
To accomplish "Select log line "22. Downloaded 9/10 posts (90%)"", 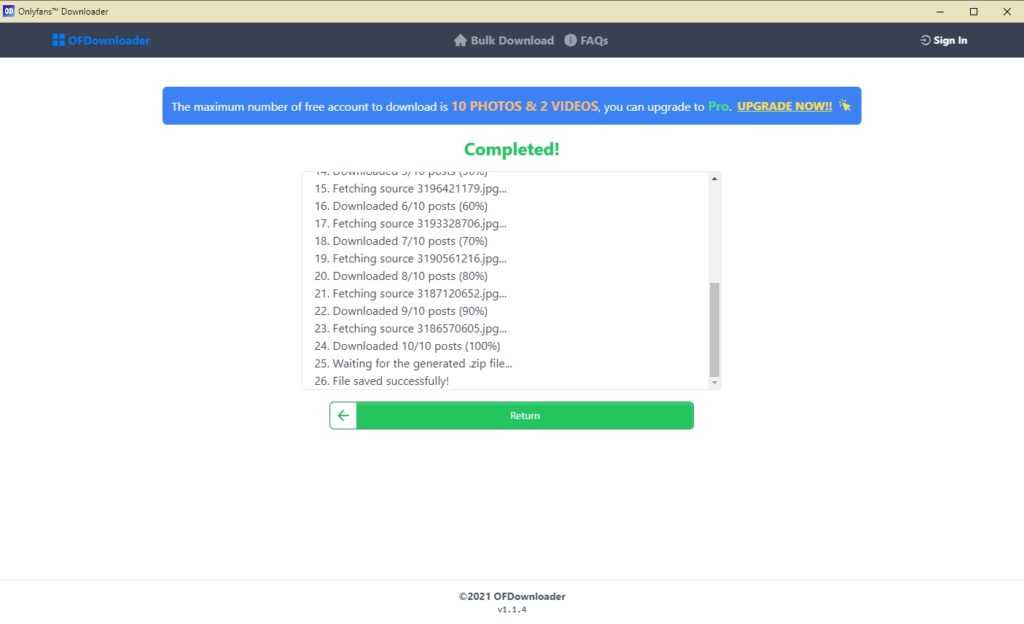I will 401,311.
